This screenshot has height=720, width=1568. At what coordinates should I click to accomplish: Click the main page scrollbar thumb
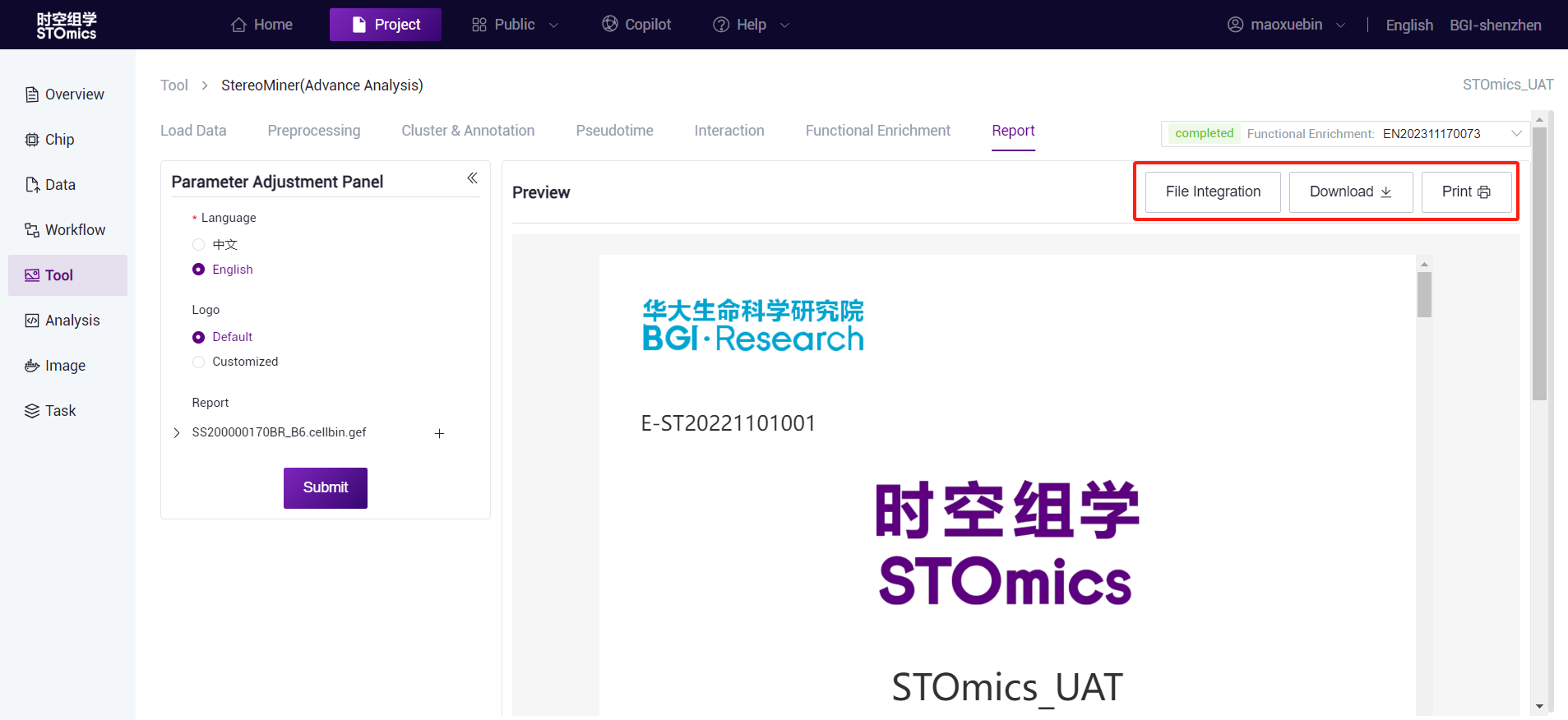pyautogui.click(x=1540, y=263)
